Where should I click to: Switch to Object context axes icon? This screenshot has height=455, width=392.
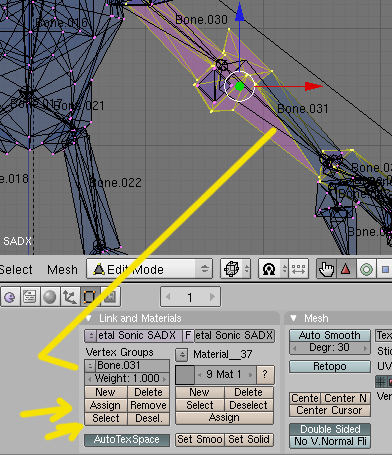70,297
